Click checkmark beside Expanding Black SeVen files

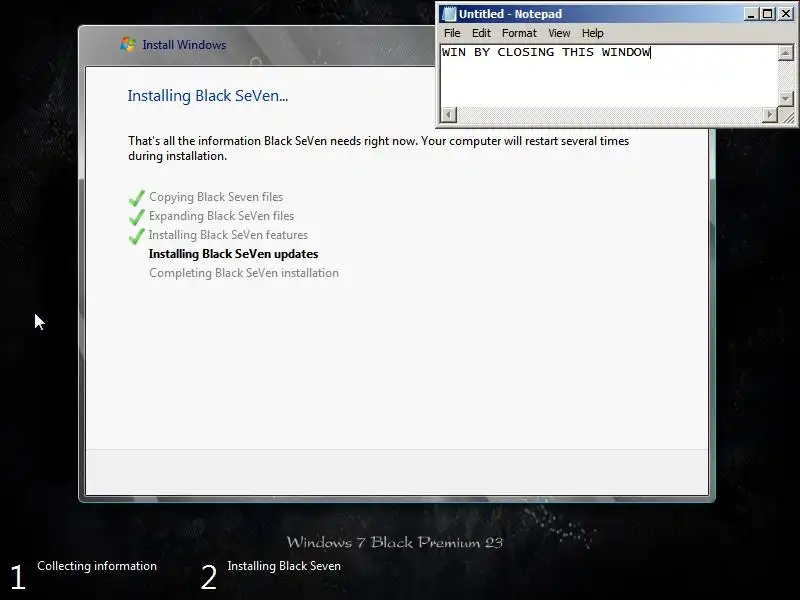(137, 217)
